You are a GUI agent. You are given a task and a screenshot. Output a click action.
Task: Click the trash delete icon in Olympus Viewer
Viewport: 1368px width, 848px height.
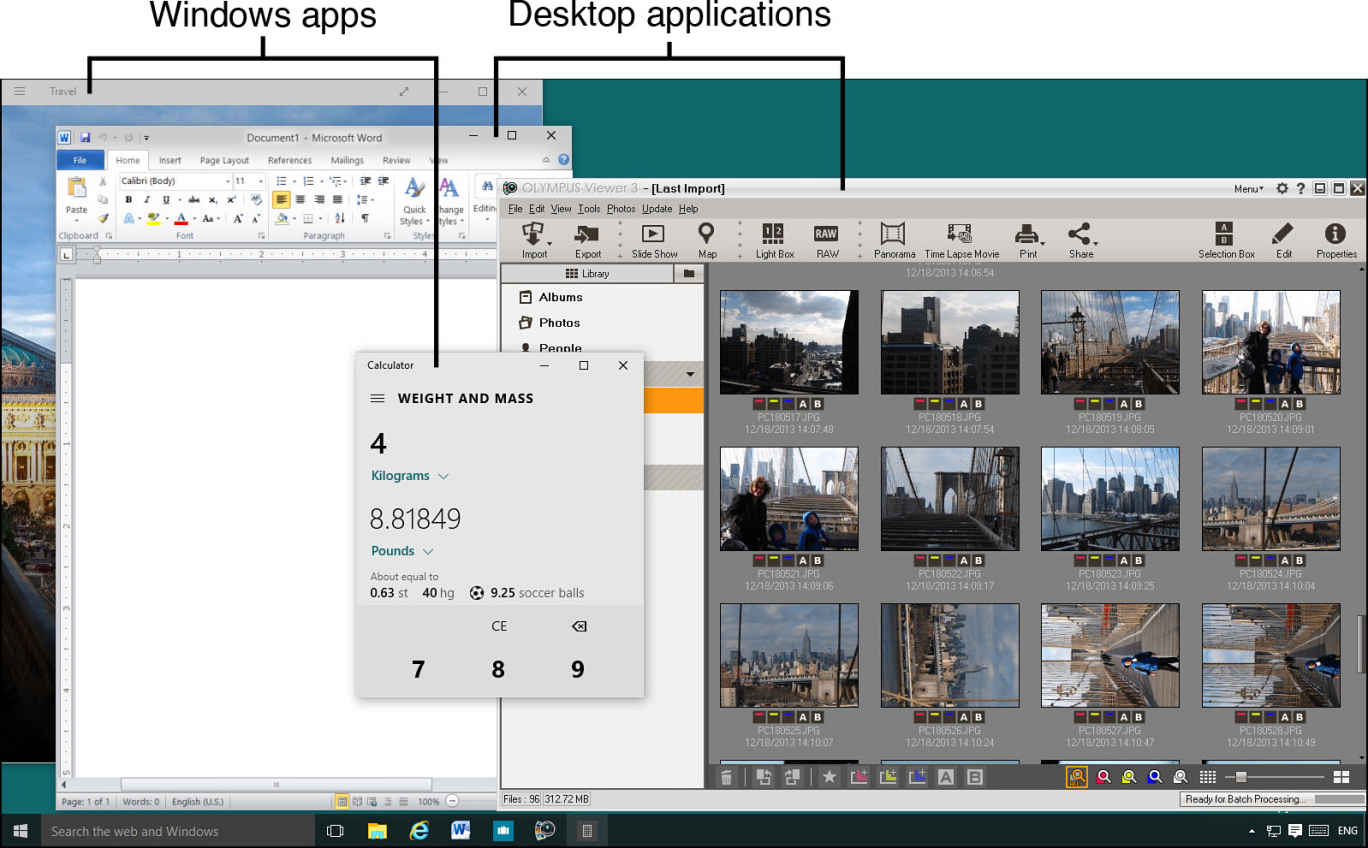pyautogui.click(x=727, y=777)
